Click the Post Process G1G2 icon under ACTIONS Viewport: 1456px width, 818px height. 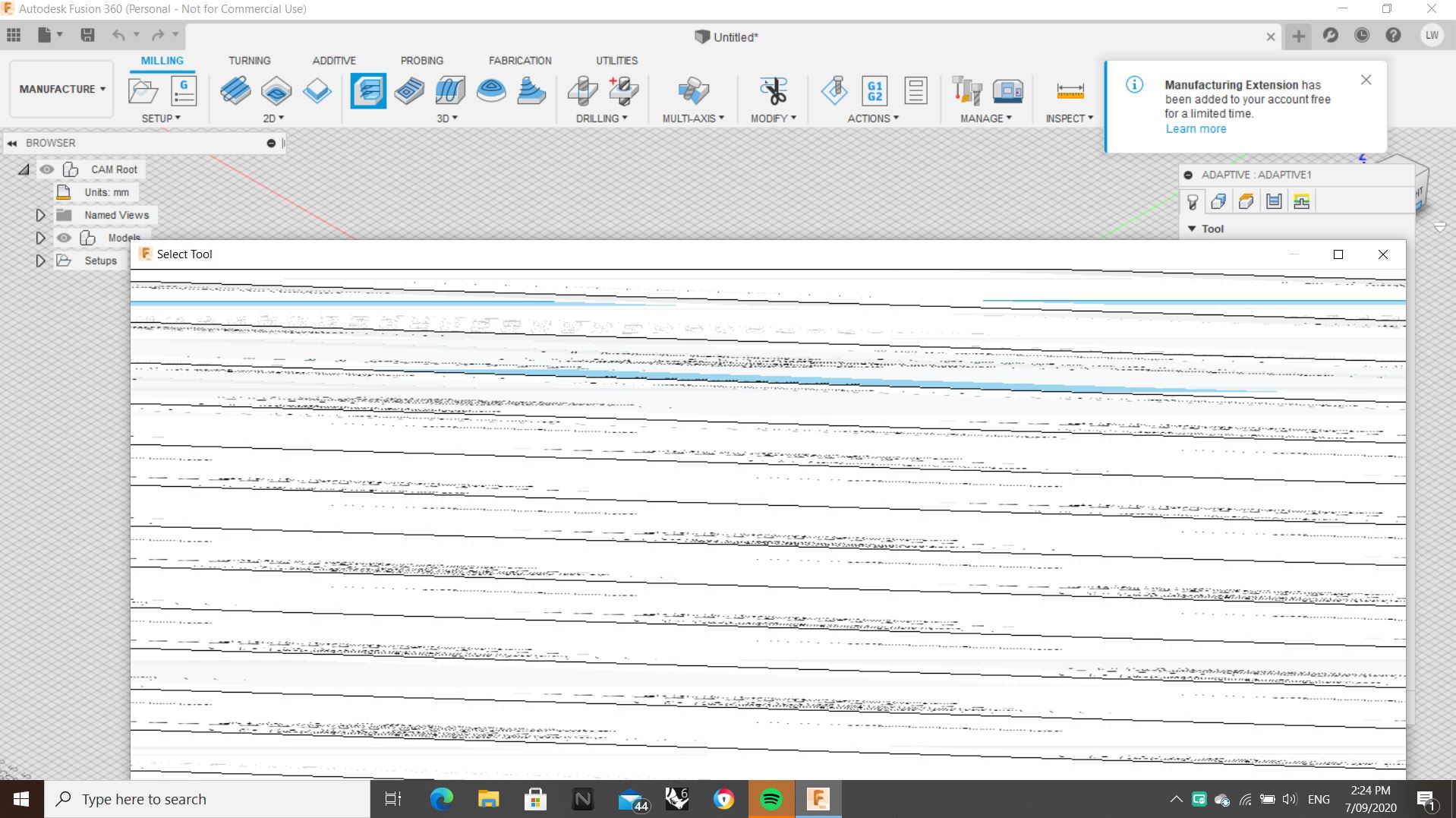[875, 93]
